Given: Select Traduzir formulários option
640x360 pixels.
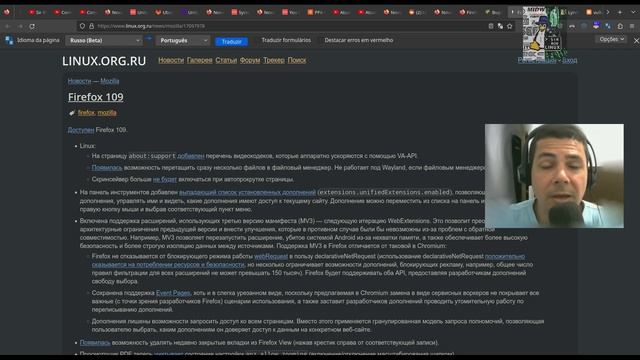Looking at the screenshot, I should 286,40.
